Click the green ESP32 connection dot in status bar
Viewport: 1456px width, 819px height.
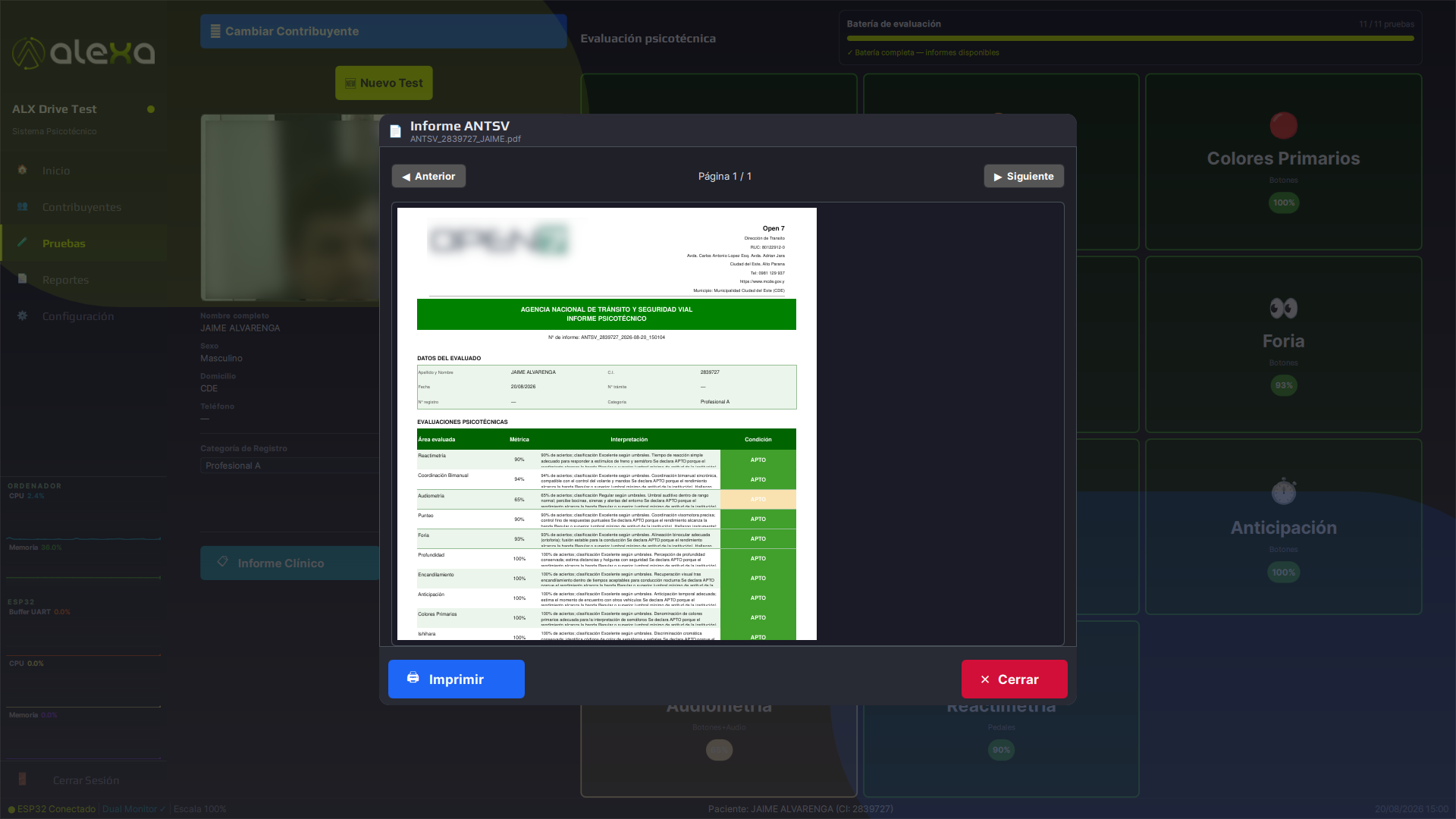11,809
